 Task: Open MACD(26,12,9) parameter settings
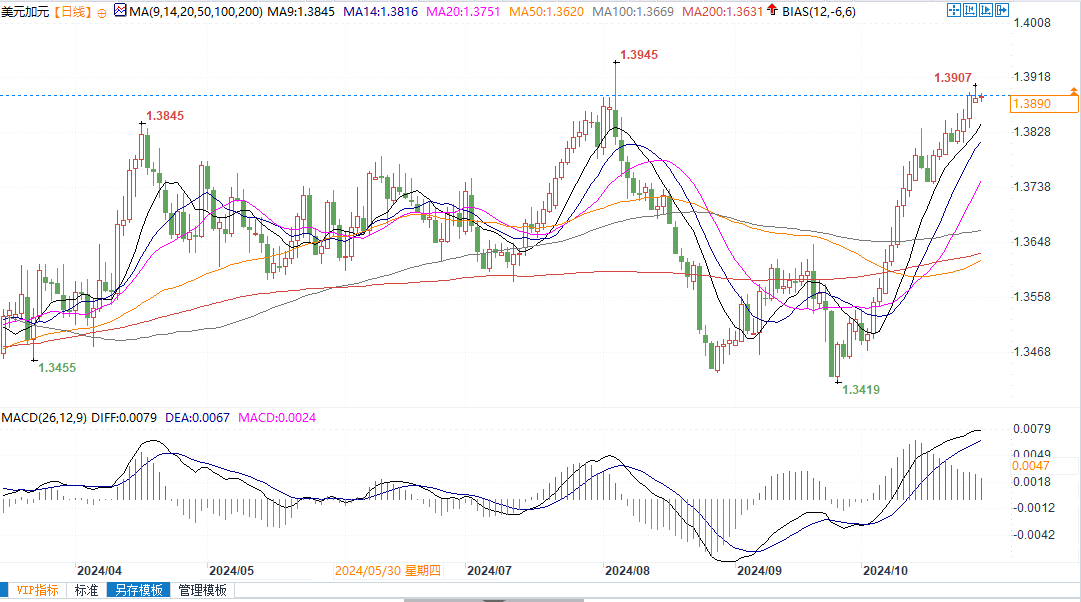(45, 416)
